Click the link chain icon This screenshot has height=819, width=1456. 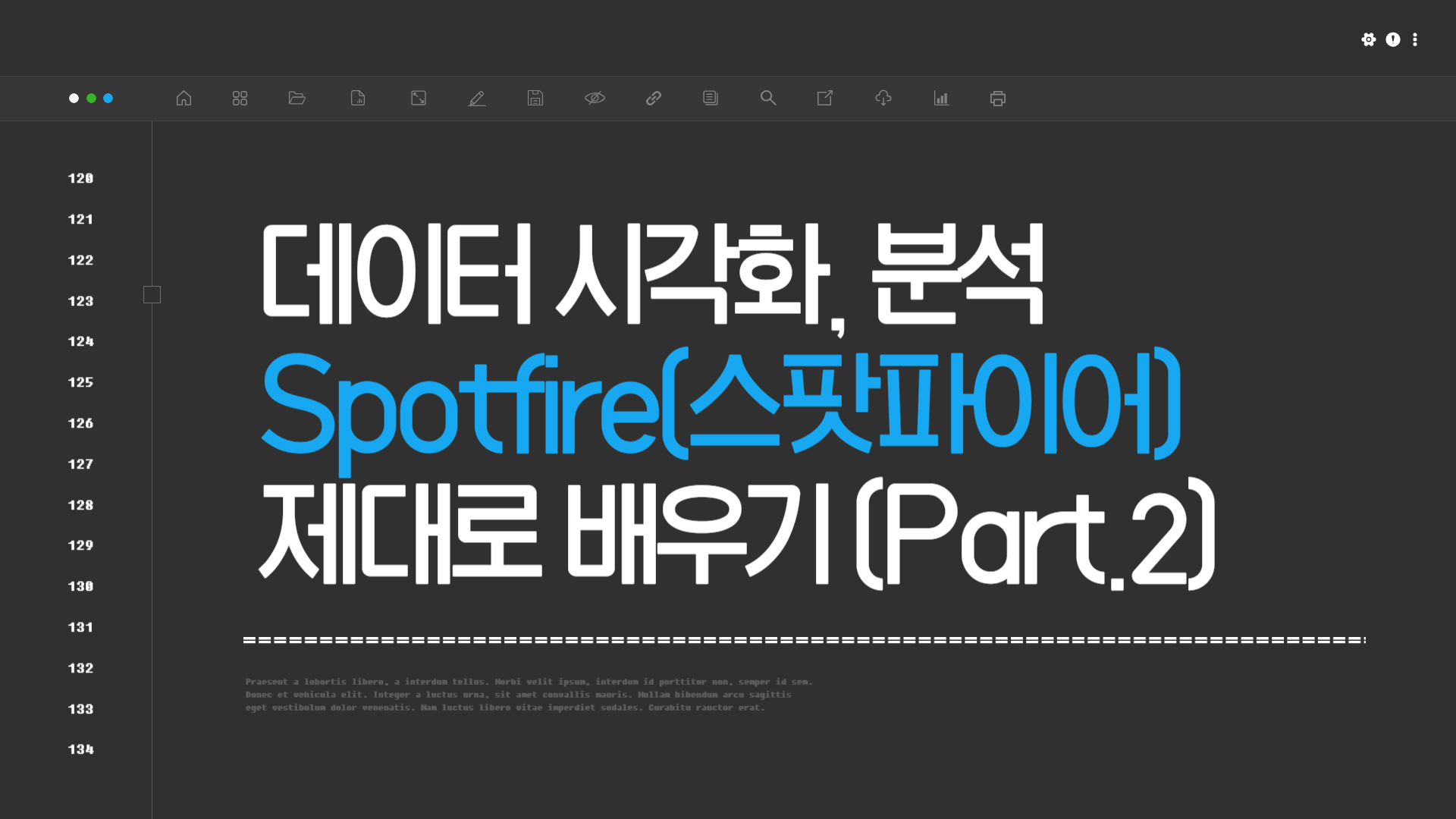(x=654, y=98)
